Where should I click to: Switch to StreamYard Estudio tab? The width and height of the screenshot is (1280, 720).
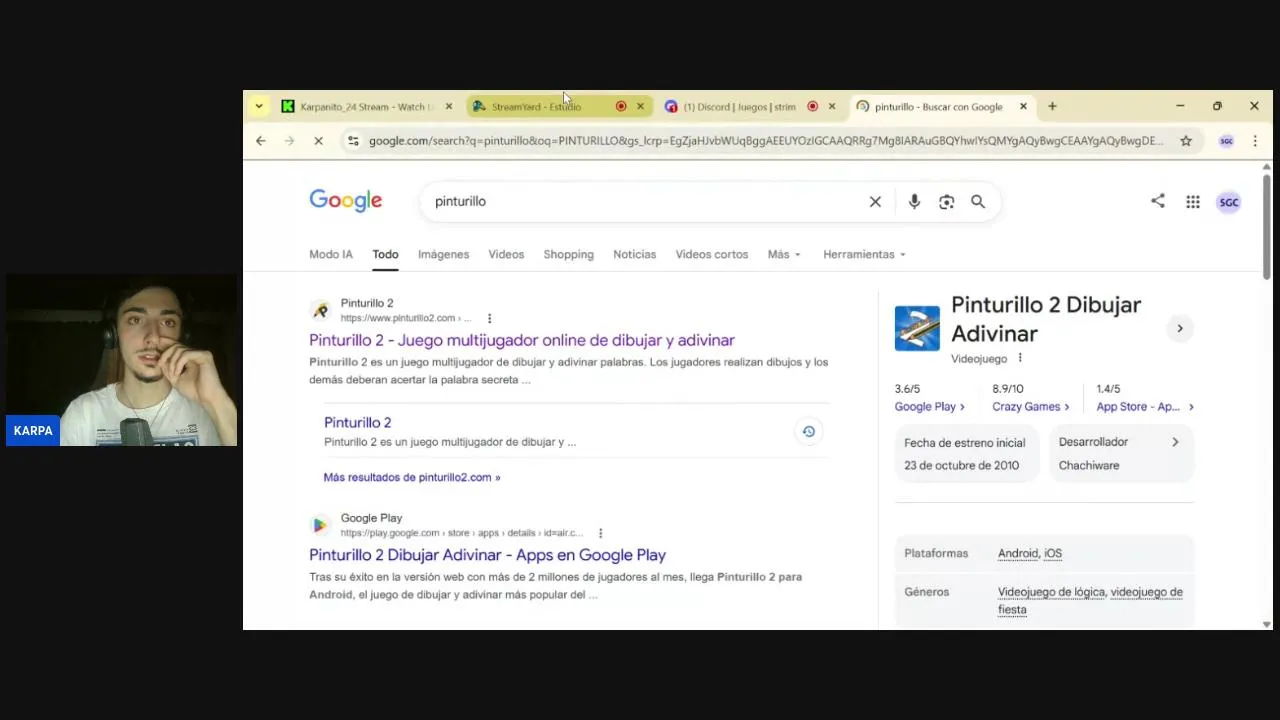[559, 106]
